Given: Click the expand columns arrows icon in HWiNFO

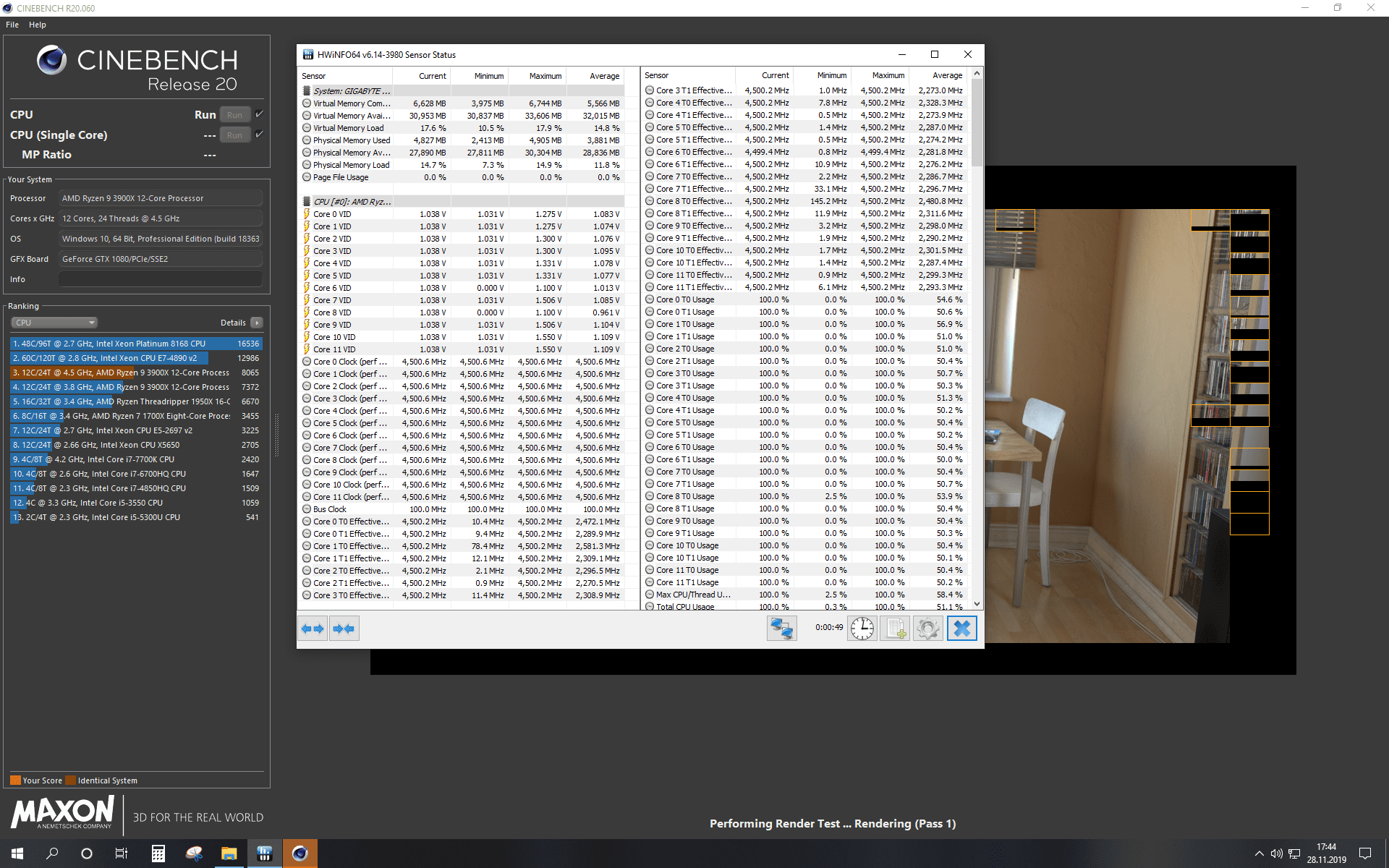Looking at the screenshot, I should (313, 629).
